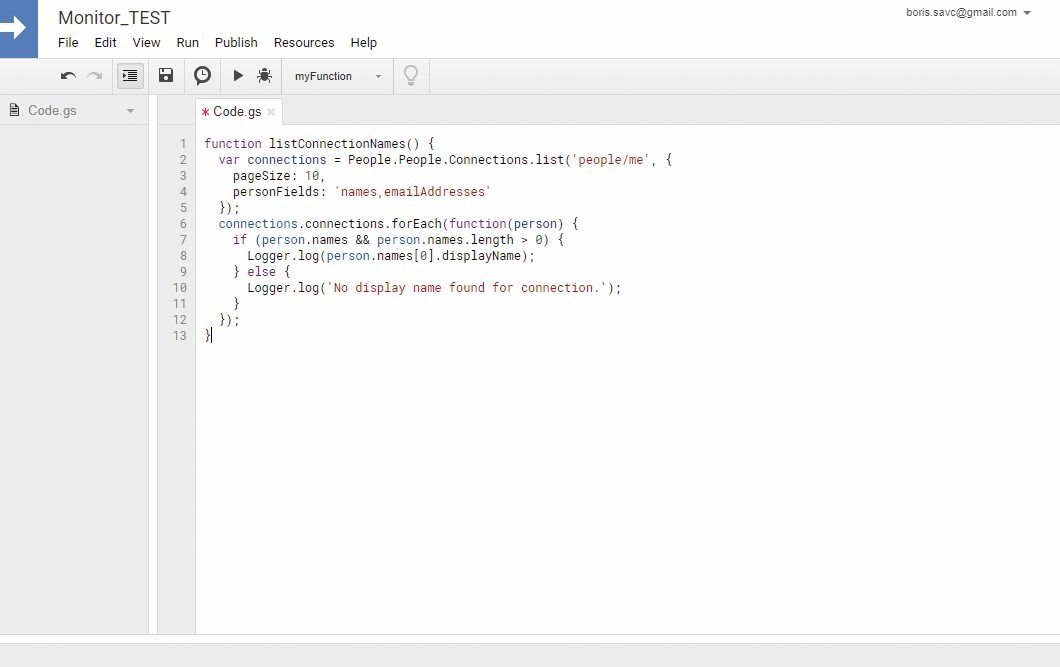Open current project's triggers clock icon
The image size is (1060, 667).
pos(202,75)
